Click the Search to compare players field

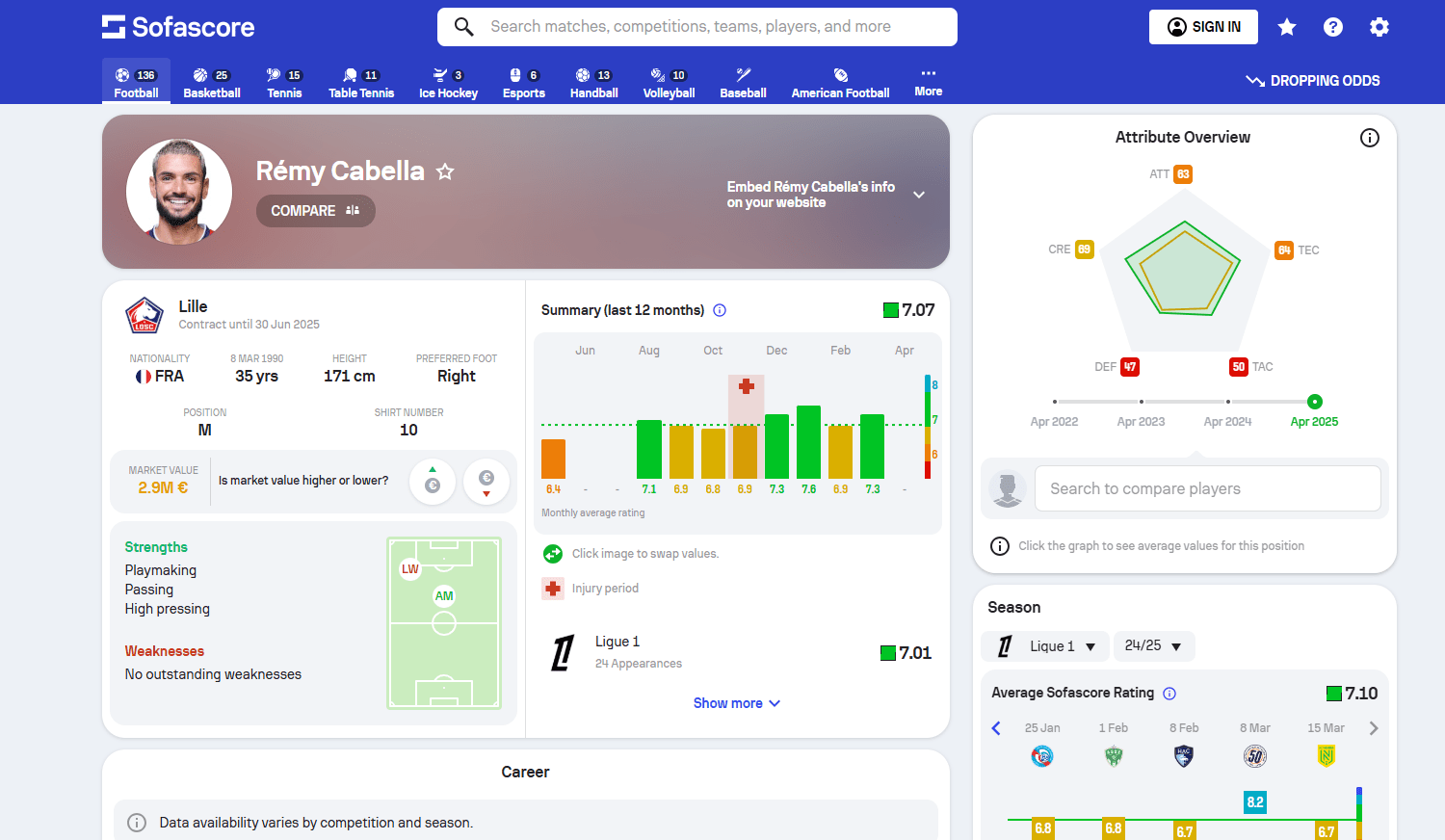(1207, 488)
